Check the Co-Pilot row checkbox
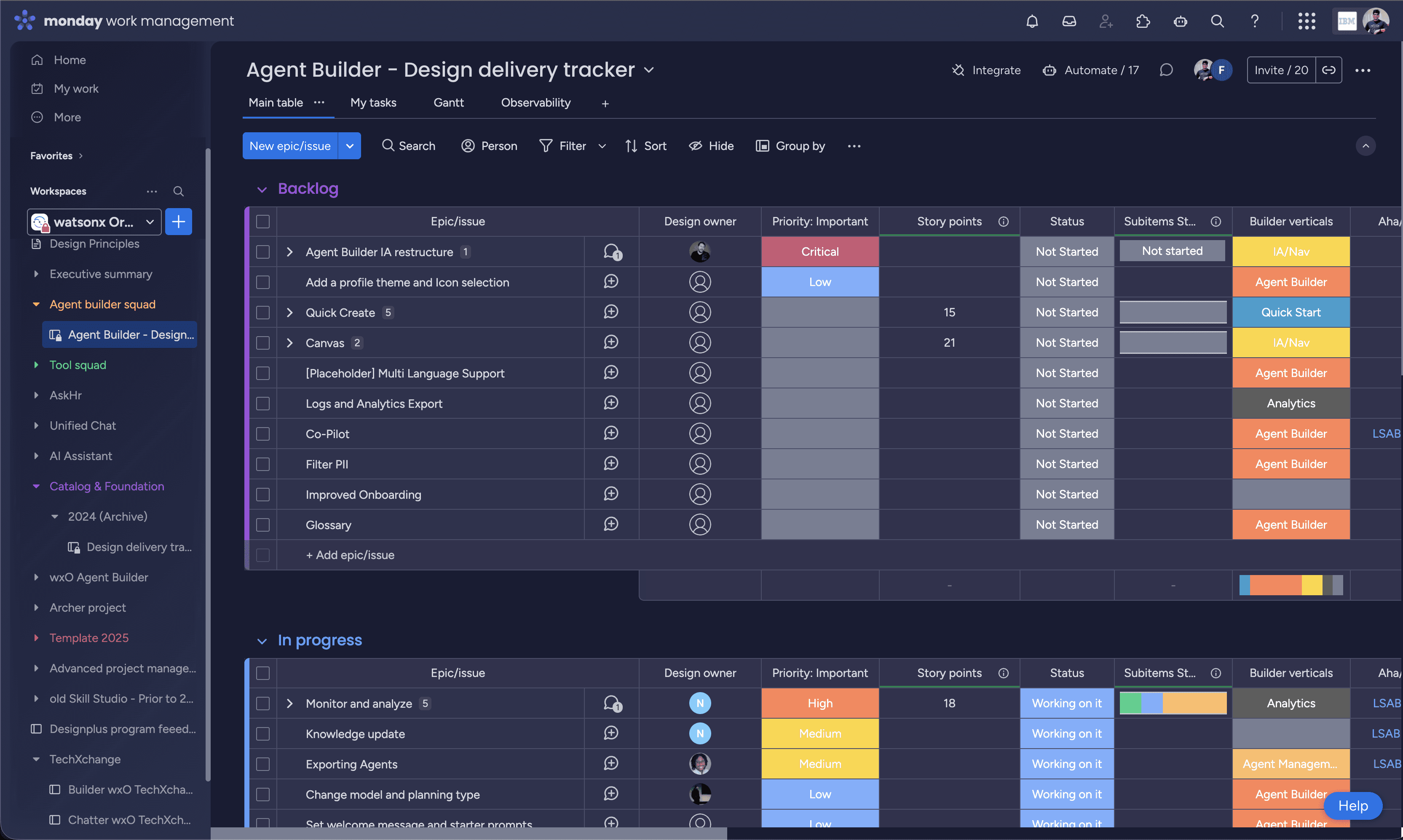 point(262,434)
